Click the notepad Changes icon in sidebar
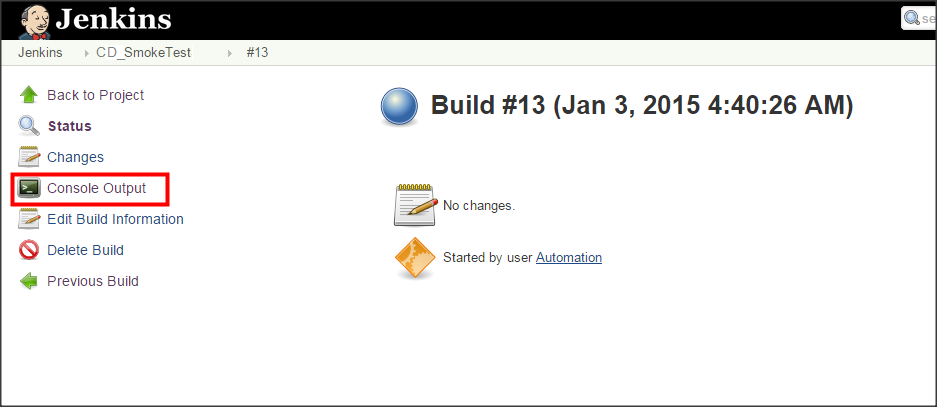The width and height of the screenshot is (937, 407). pos(29,157)
